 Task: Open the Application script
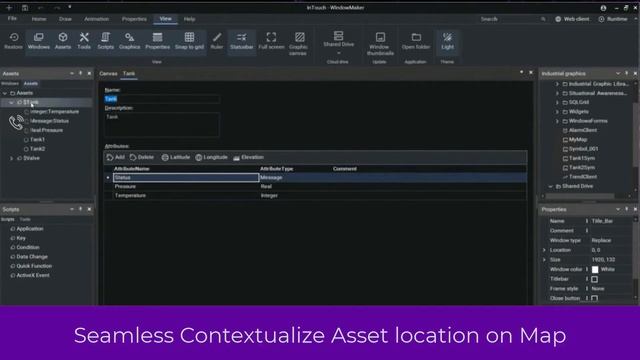click(30, 229)
